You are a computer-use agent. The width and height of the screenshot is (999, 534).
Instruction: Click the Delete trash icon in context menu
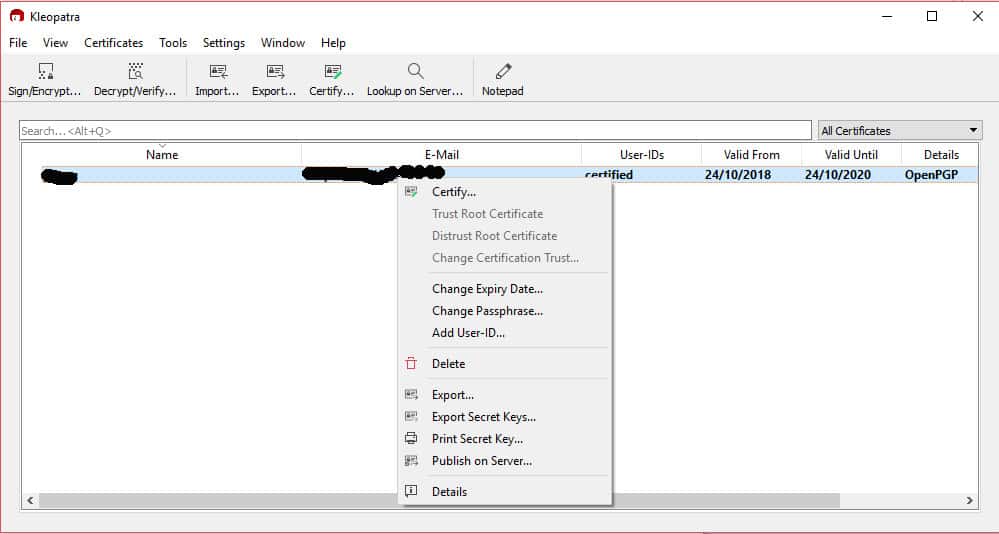point(411,363)
